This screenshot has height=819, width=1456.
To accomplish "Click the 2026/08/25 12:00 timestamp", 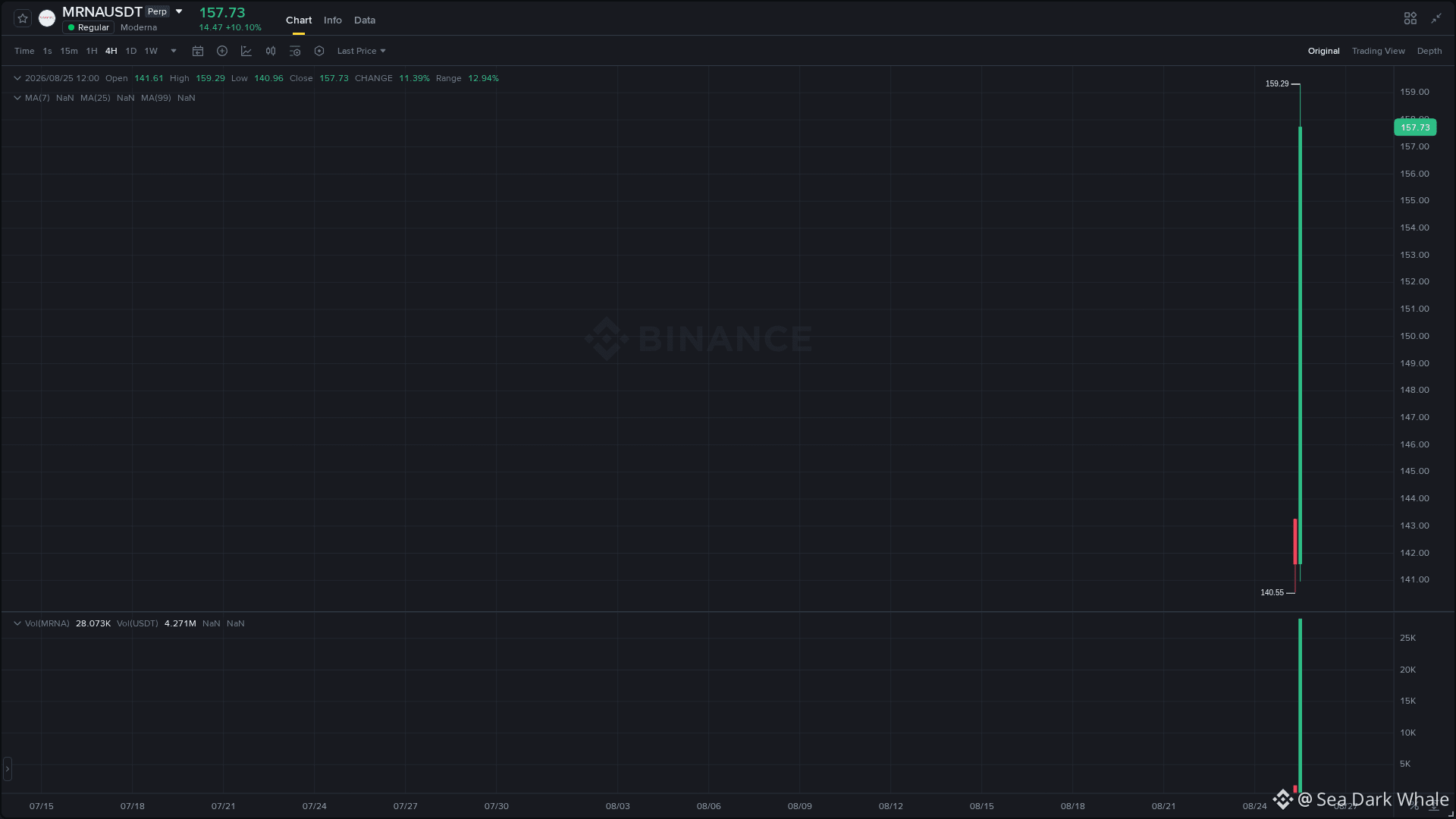I will pos(62,78).
